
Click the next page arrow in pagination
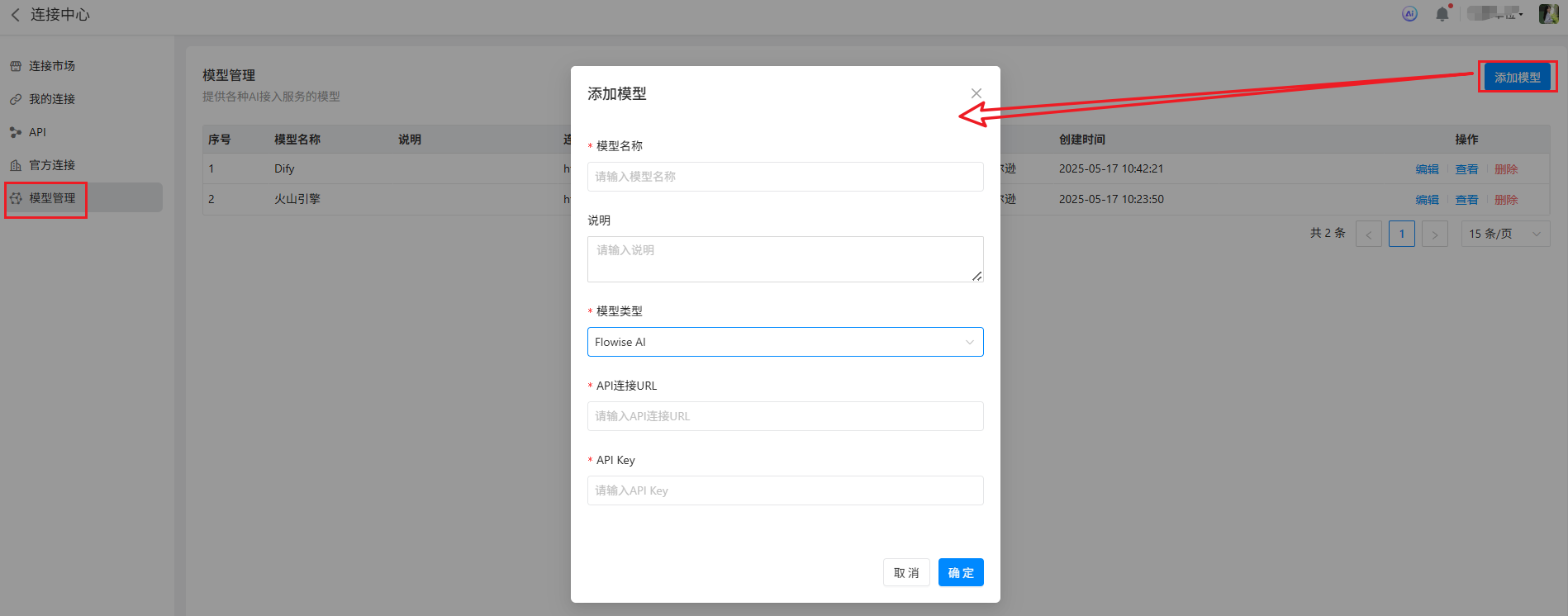(1434, 235)
